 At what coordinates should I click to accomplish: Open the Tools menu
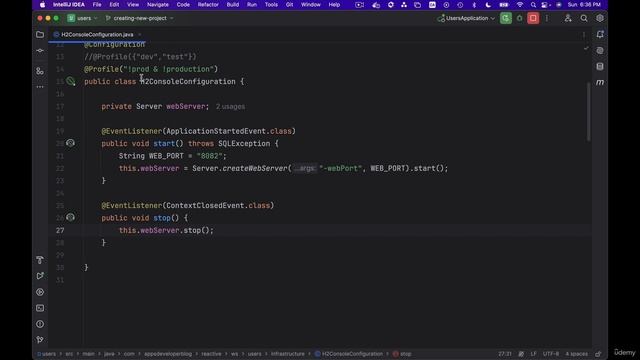click(x=271, y=5)
